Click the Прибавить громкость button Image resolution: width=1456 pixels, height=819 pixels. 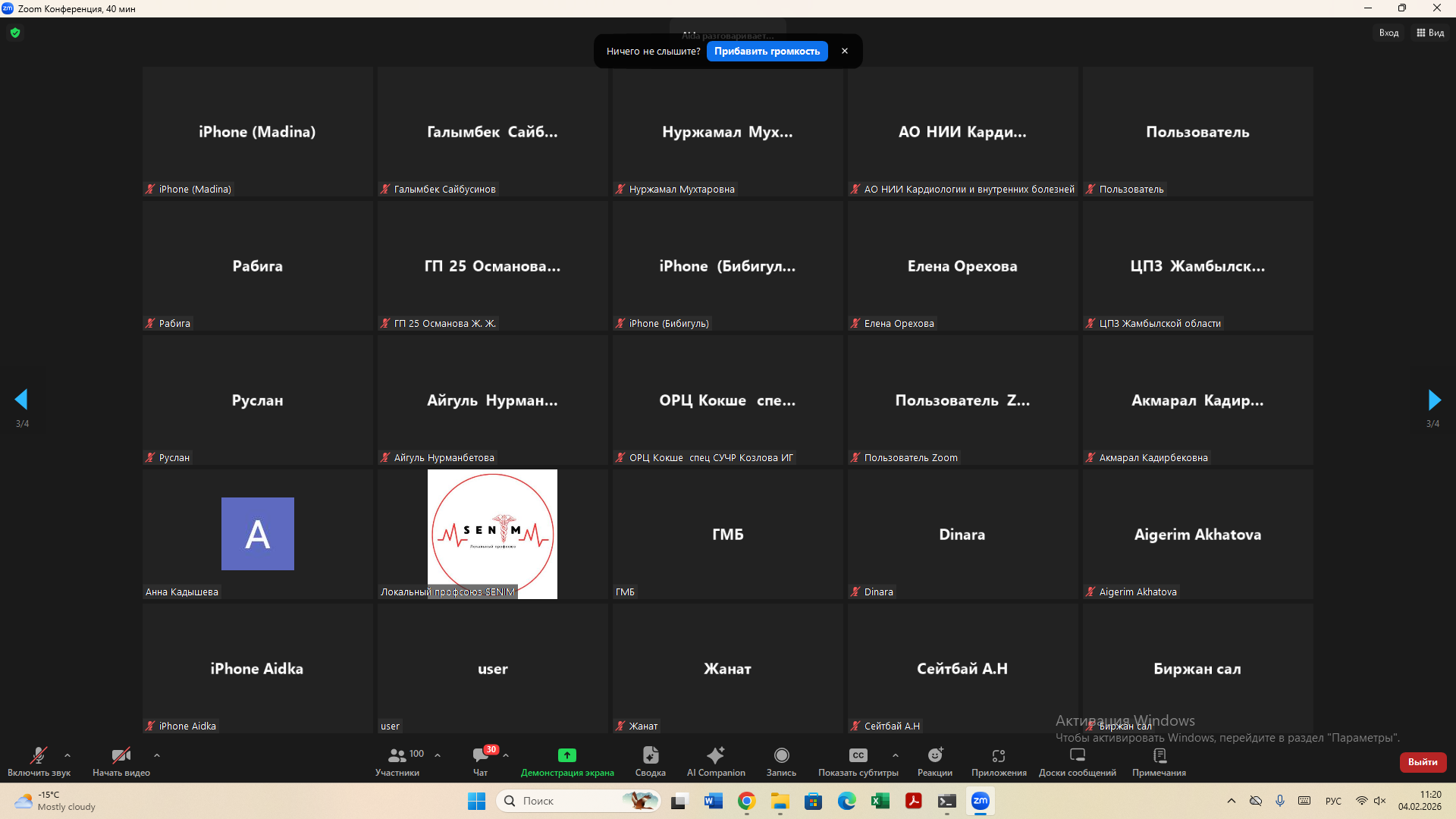(767, 52)
